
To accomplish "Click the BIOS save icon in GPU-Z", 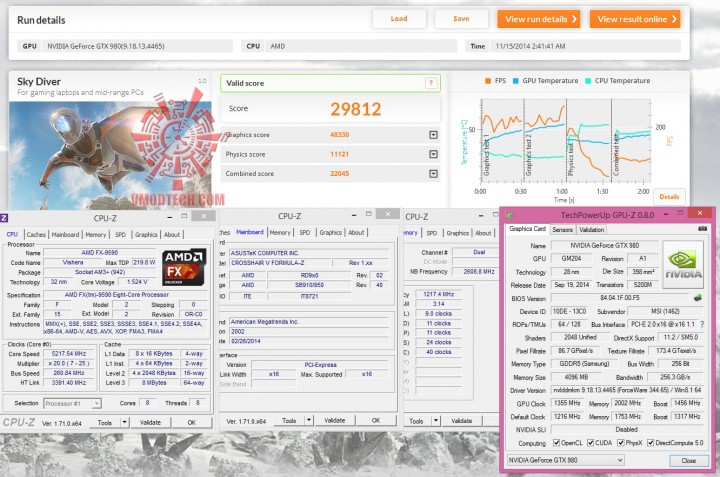I will 698,298.
